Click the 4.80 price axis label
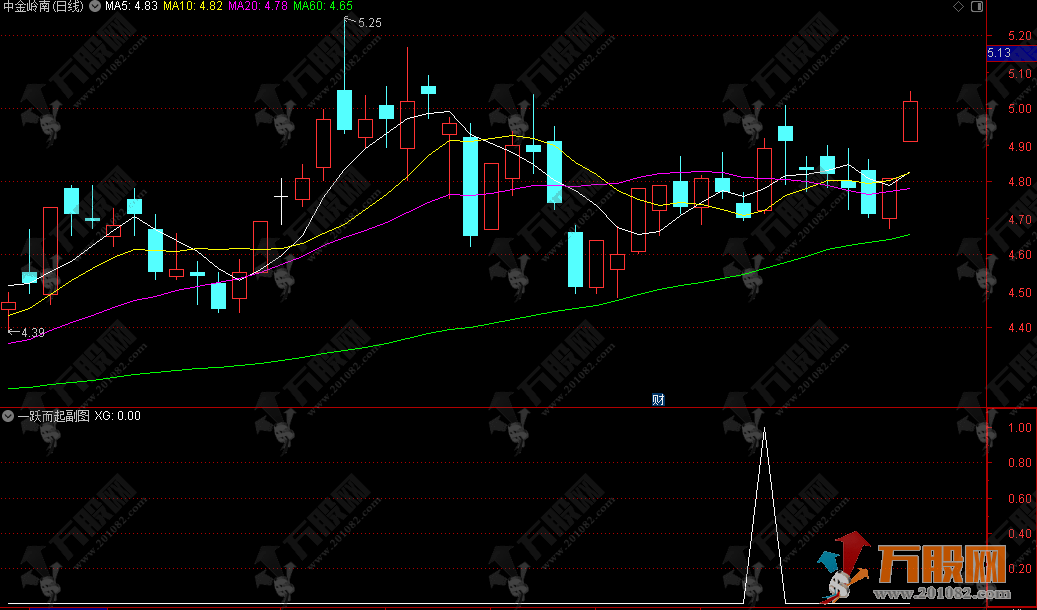 (x=1020, y=181)
